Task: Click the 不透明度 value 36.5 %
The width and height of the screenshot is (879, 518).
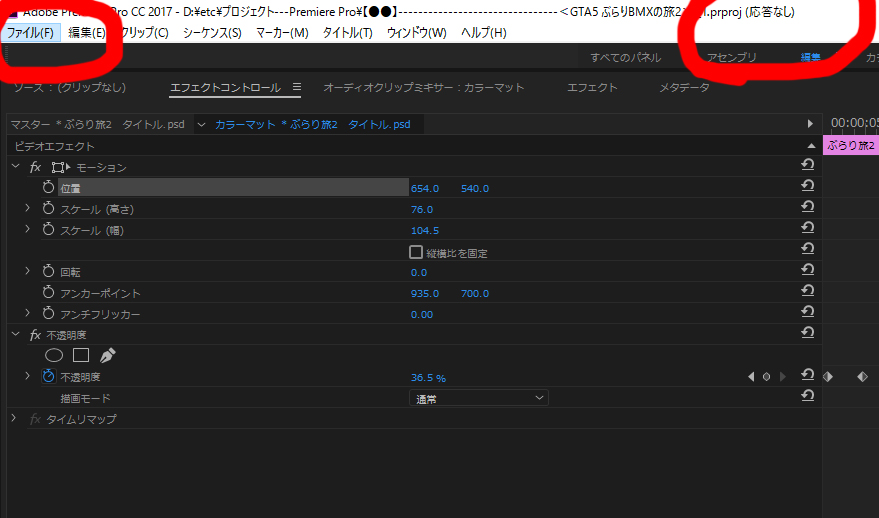Action: point(428,378)
